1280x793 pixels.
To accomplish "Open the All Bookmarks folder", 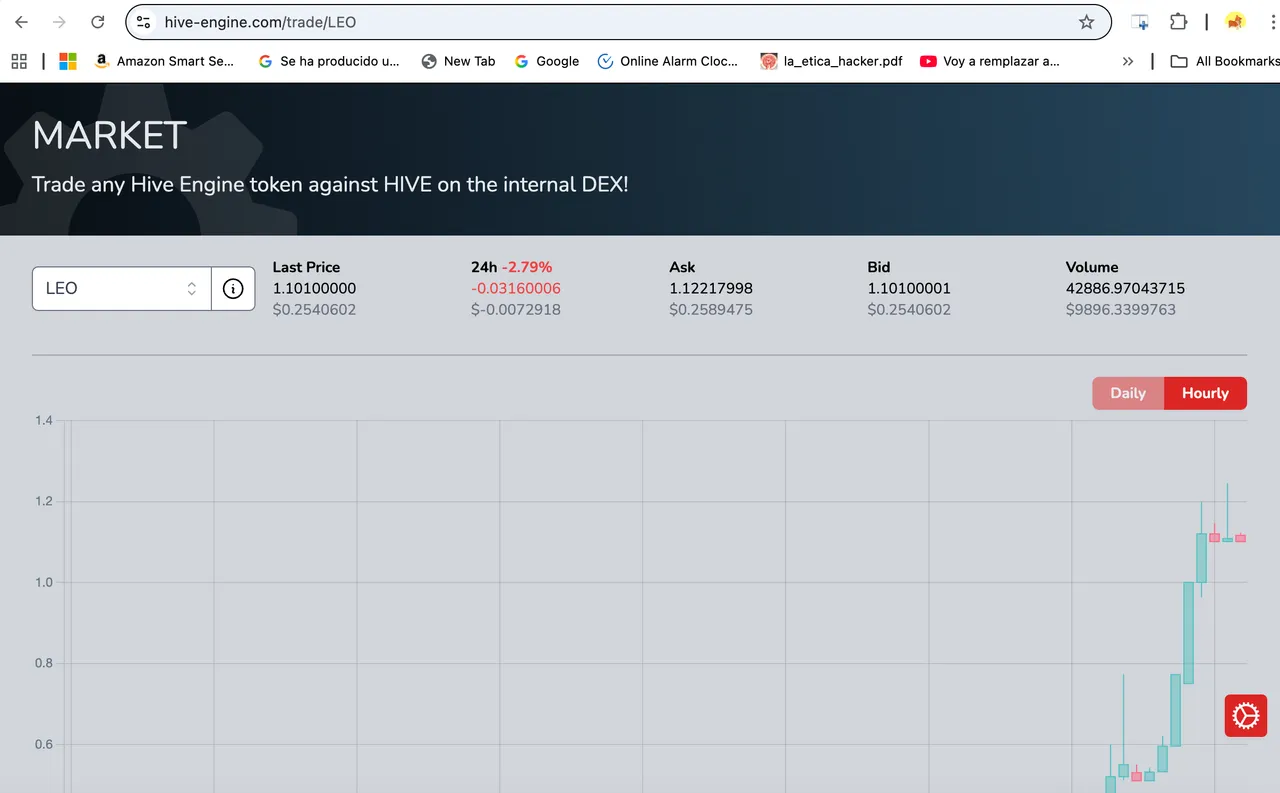I will pos(1225,61).
